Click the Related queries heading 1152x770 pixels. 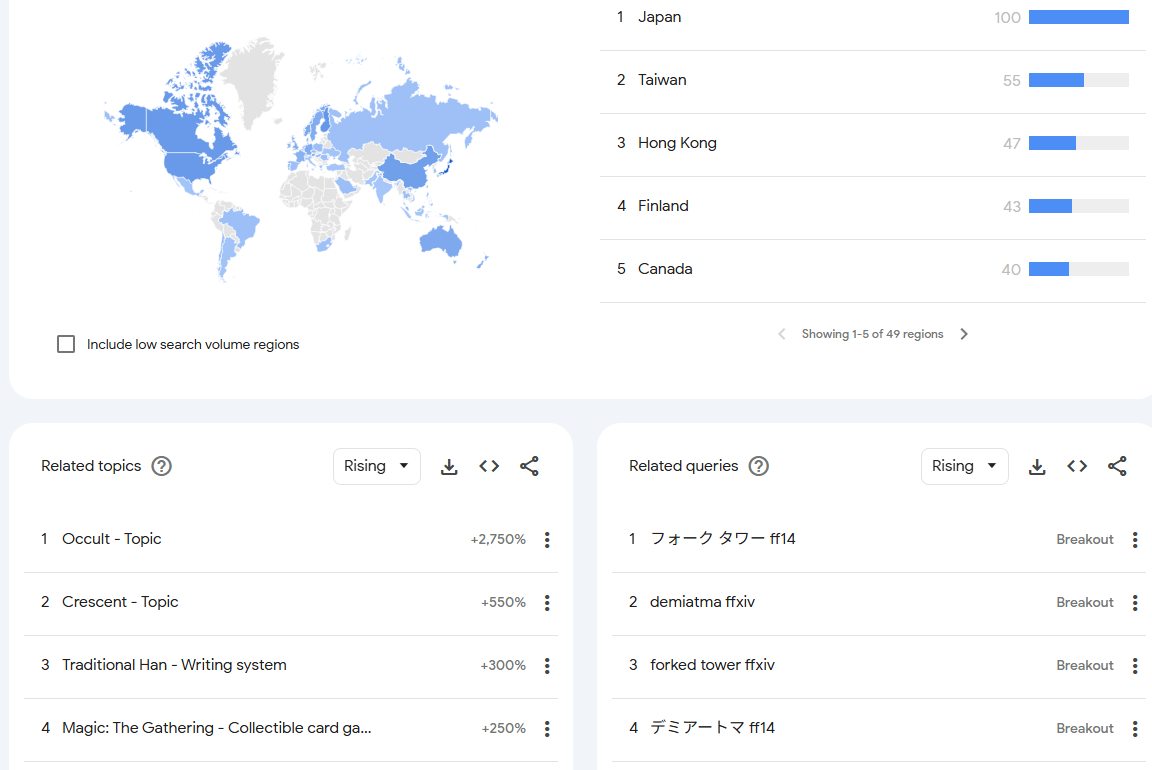[x=683, y=466]
